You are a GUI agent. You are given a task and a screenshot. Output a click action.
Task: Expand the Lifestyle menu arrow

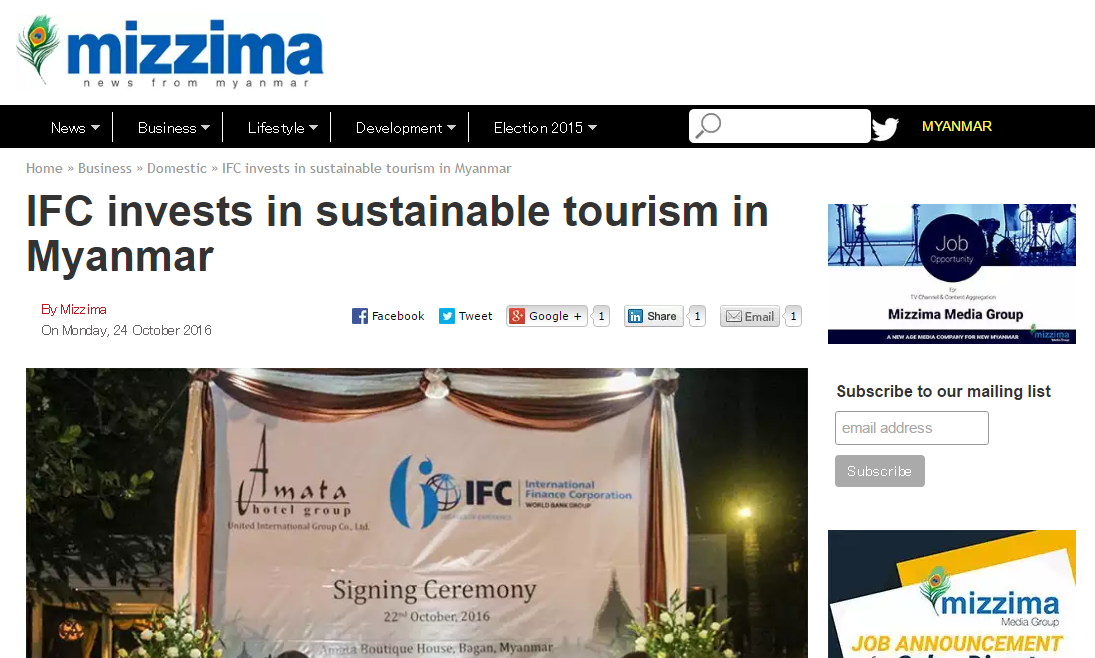coord(314,128)
